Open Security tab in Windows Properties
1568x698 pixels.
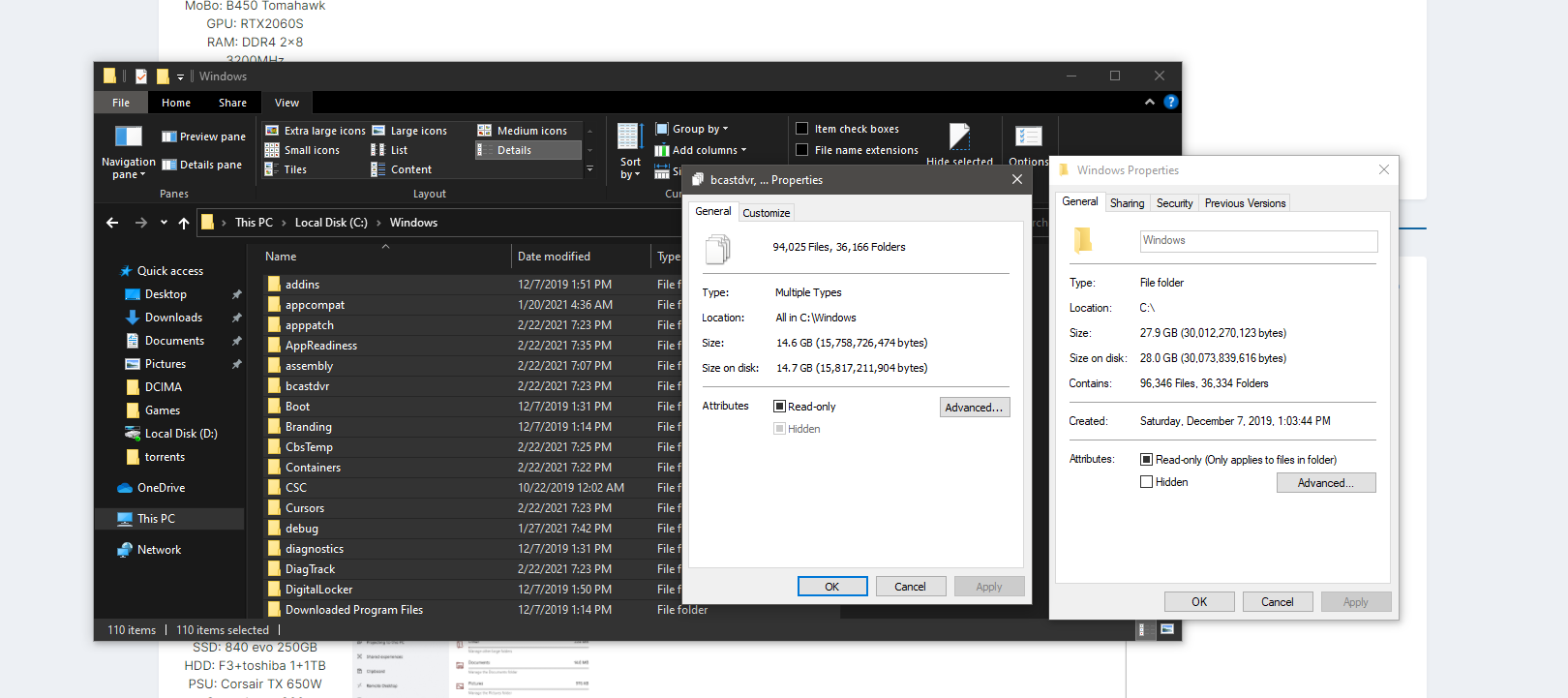point(1174,203)
